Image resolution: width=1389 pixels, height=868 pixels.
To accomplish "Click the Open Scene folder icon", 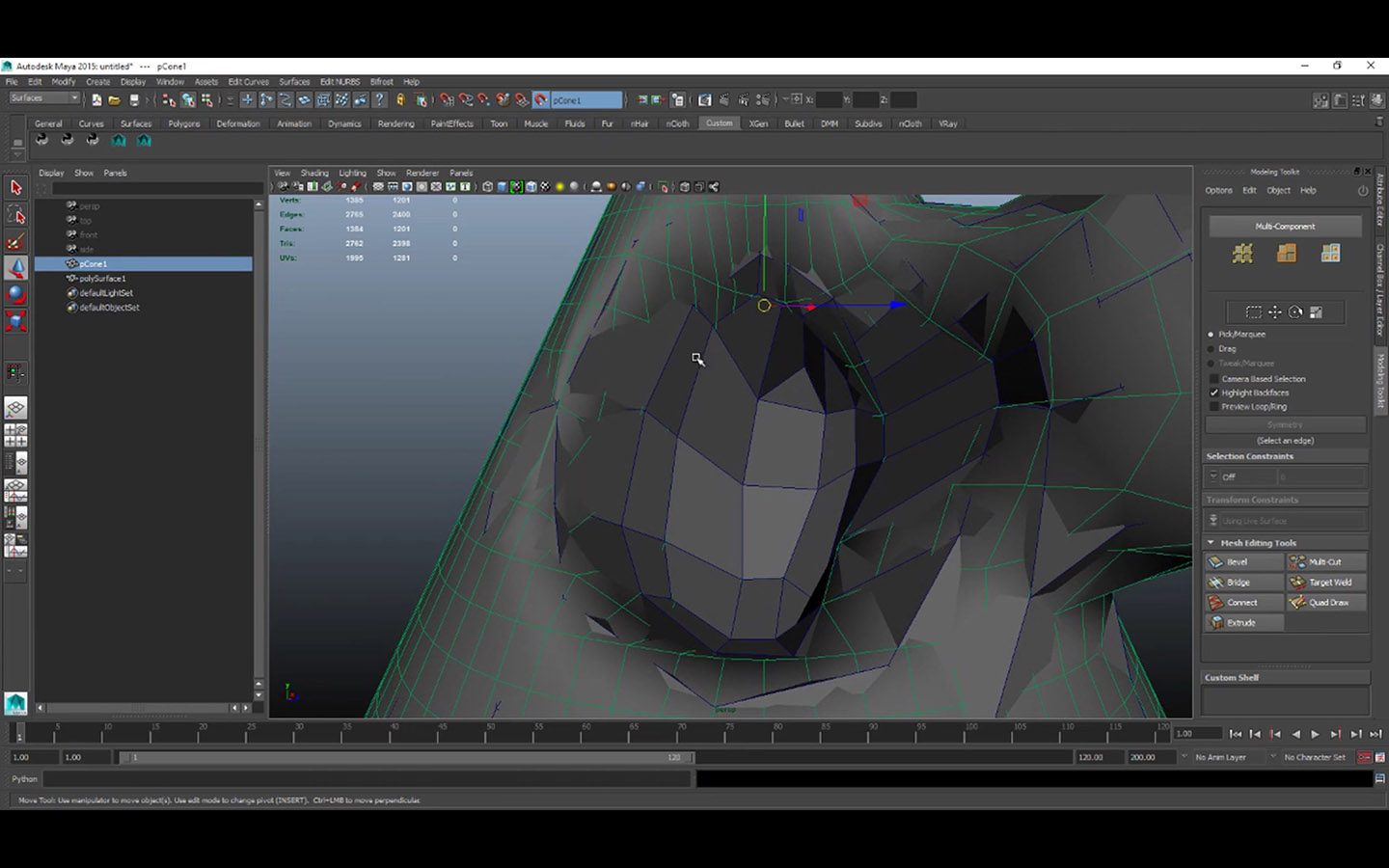I will [x=115, y=99].
